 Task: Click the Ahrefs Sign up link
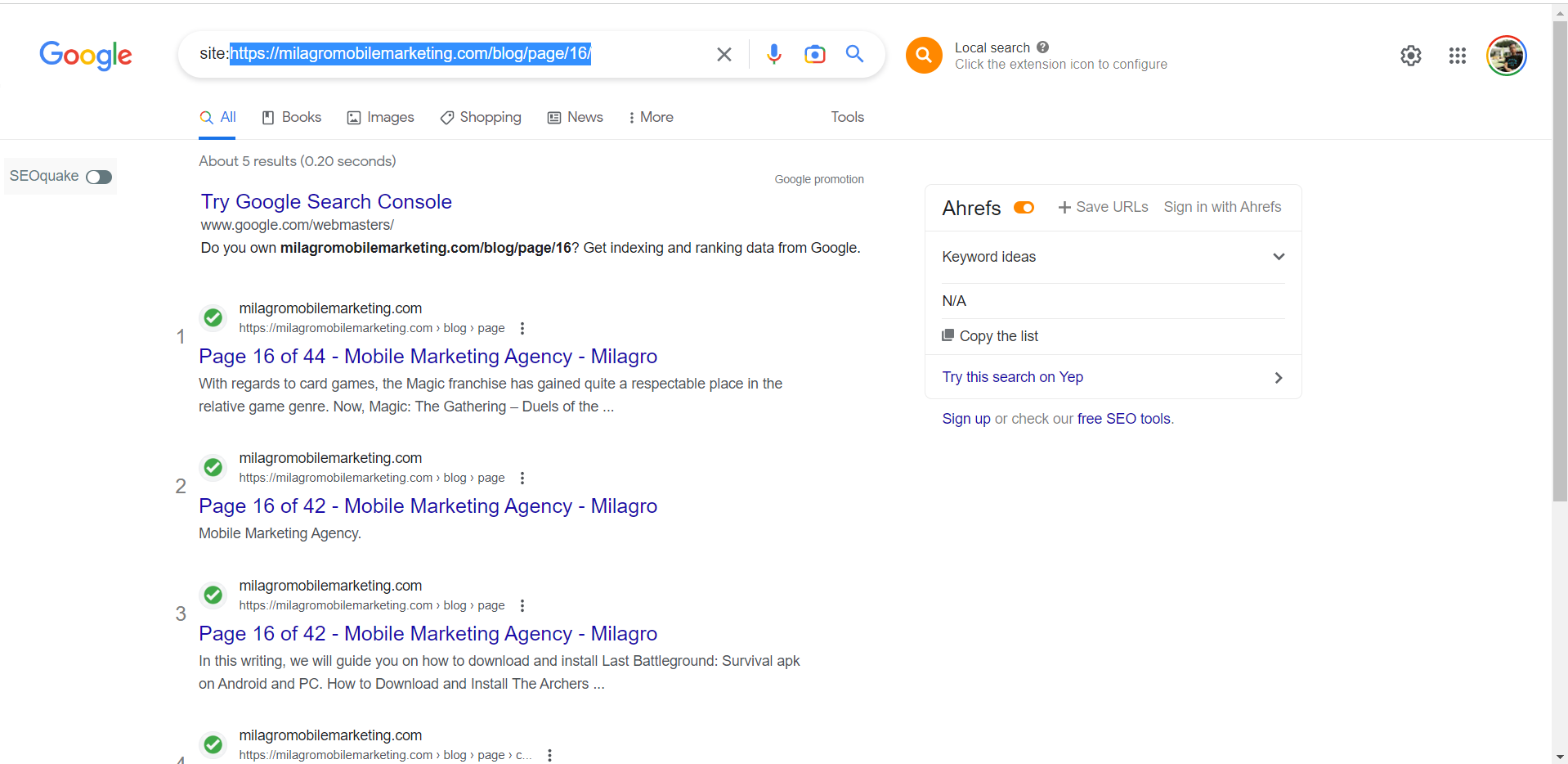[x=965, y=419]
